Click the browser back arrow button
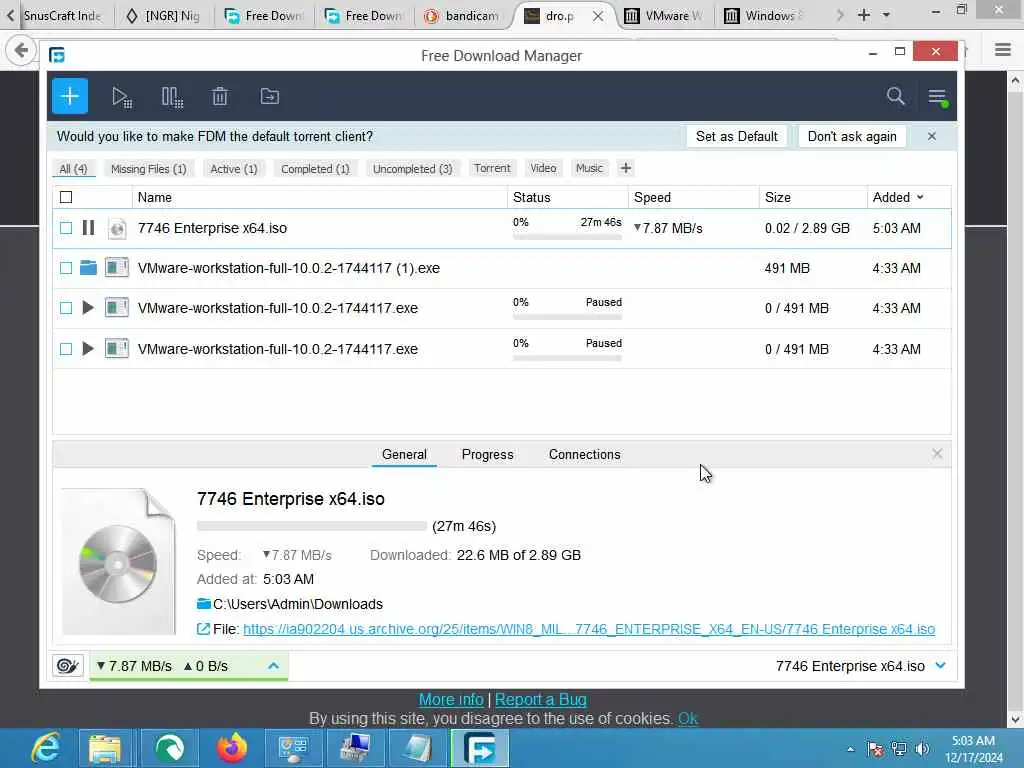 tap(21, 50)
